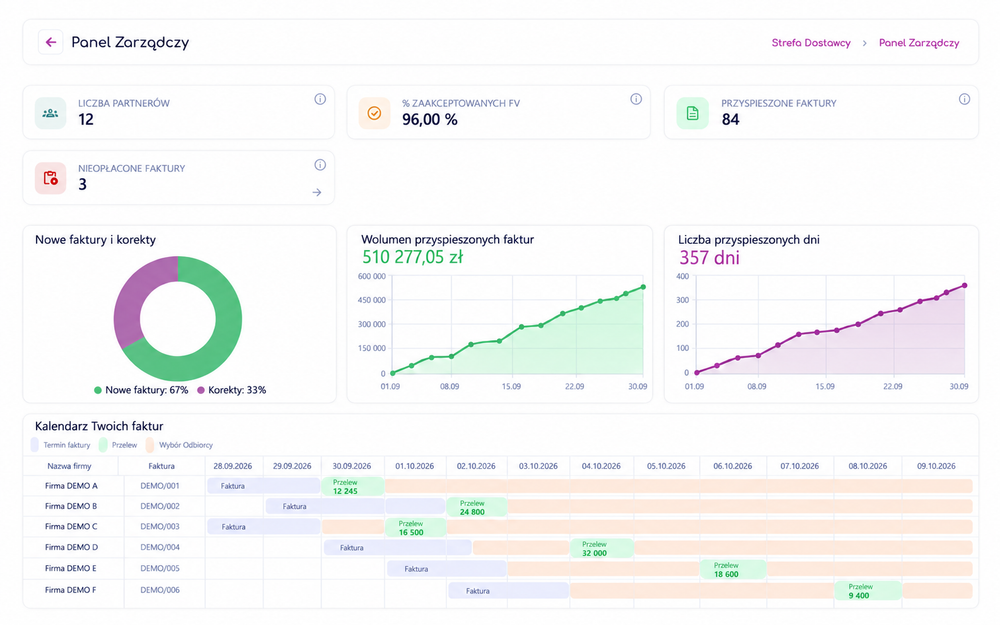Click the partners group icon
Screen dimensions: 1000x625
pos(50,113)
